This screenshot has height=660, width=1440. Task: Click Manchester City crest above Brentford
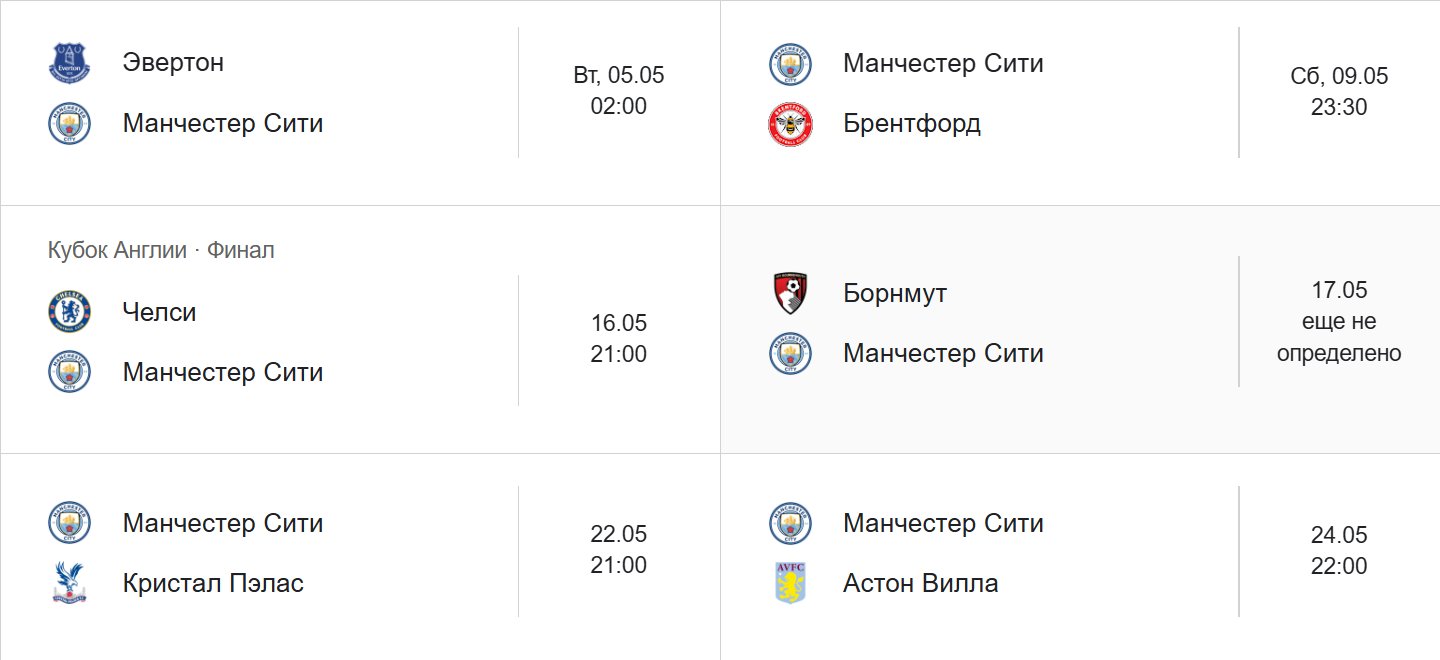click(x=790, y=64)
